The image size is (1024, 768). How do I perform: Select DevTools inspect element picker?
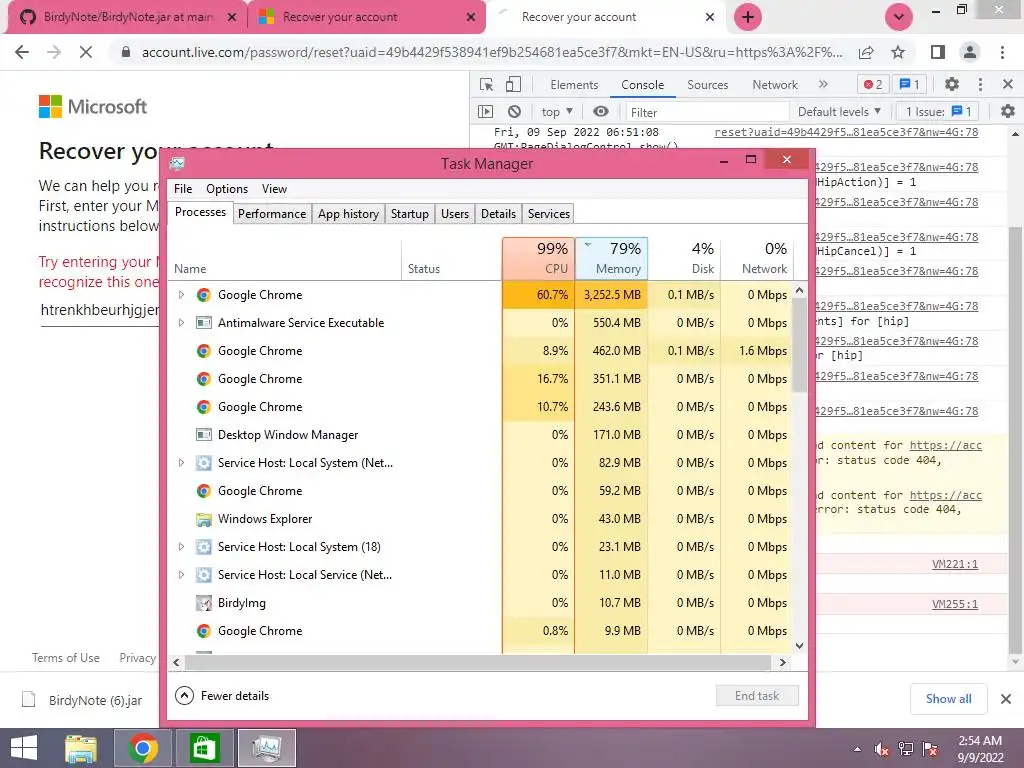pyautogui.click(x=487, y=85)
